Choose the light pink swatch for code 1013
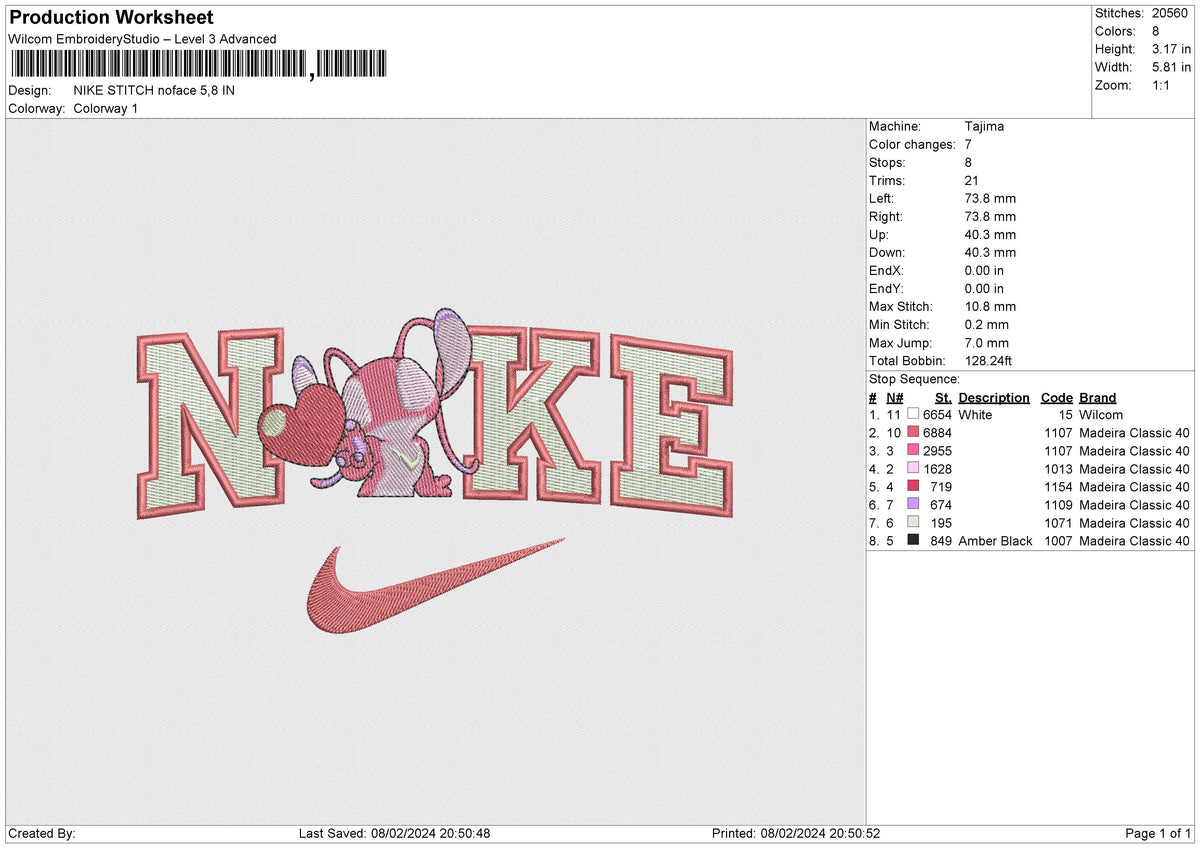This screenshot has width=1200, height=848. 913,468
